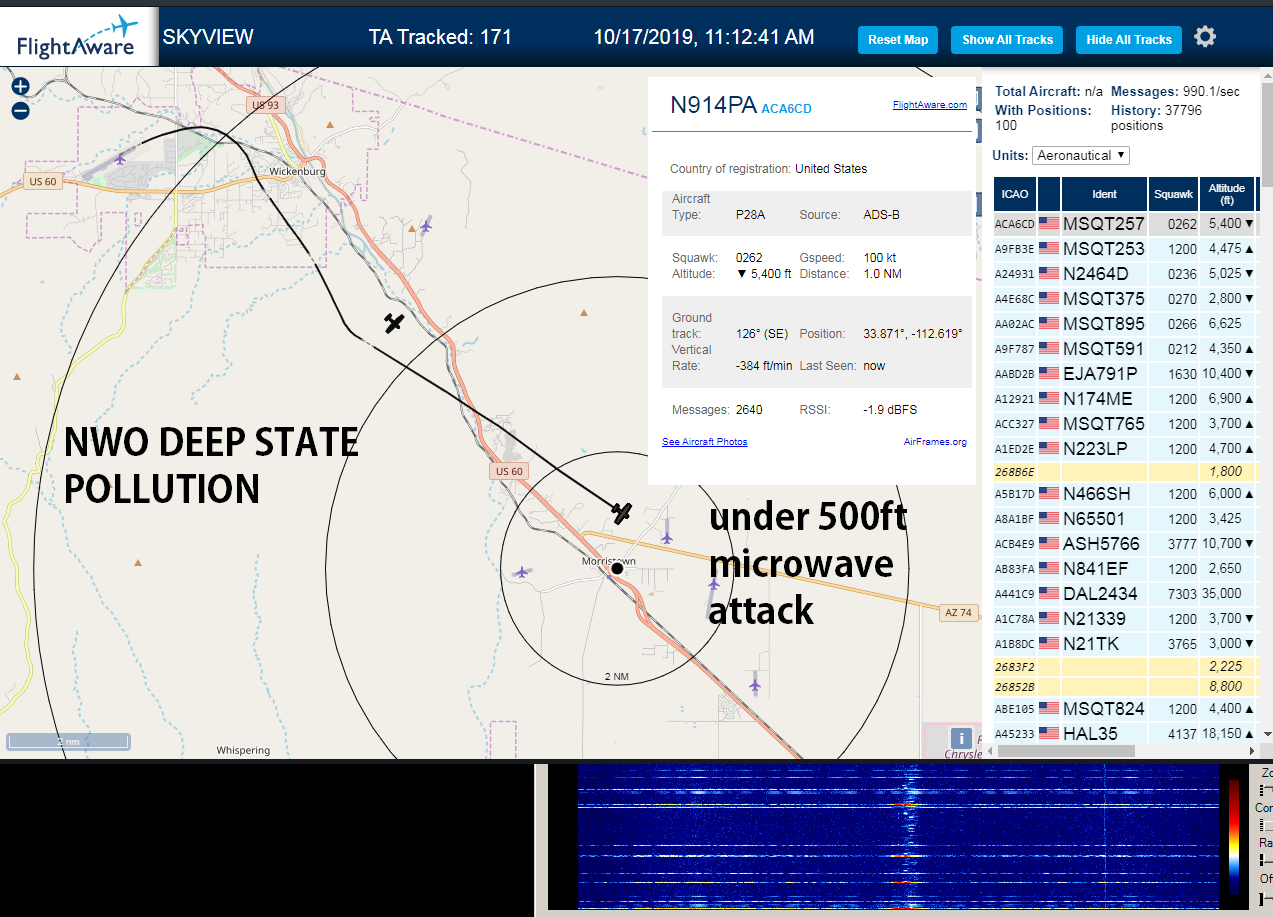Image resolution: width=1273 pixels, height=917 pixels.
Task: Select the N466SH aircraft row
Action: click(x=1125, y=494)
